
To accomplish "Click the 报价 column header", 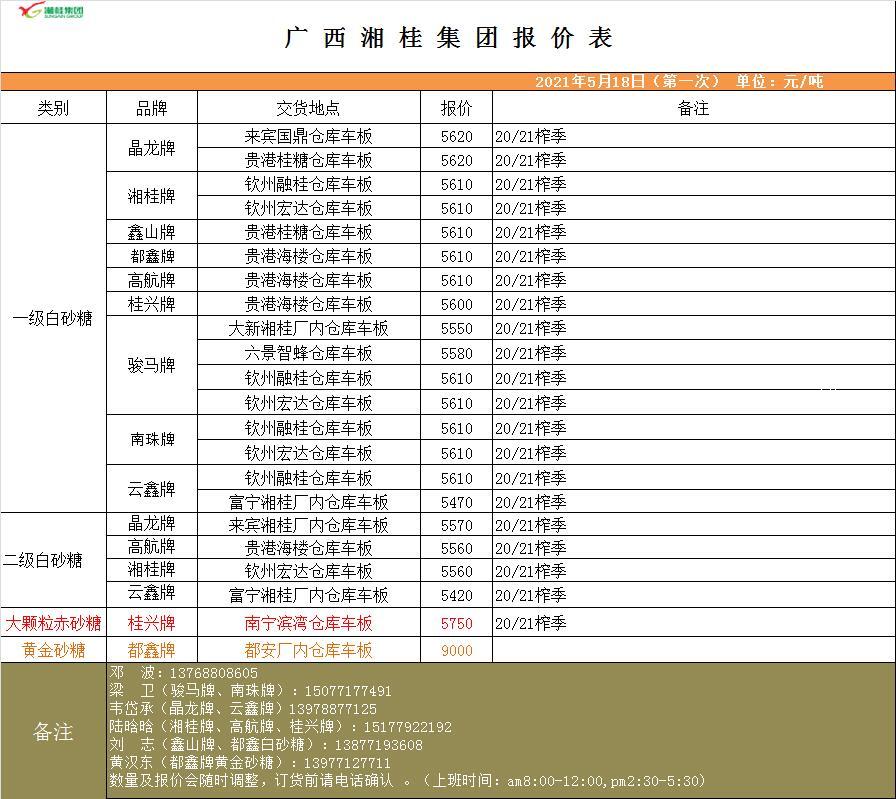I will coord(456,108).
